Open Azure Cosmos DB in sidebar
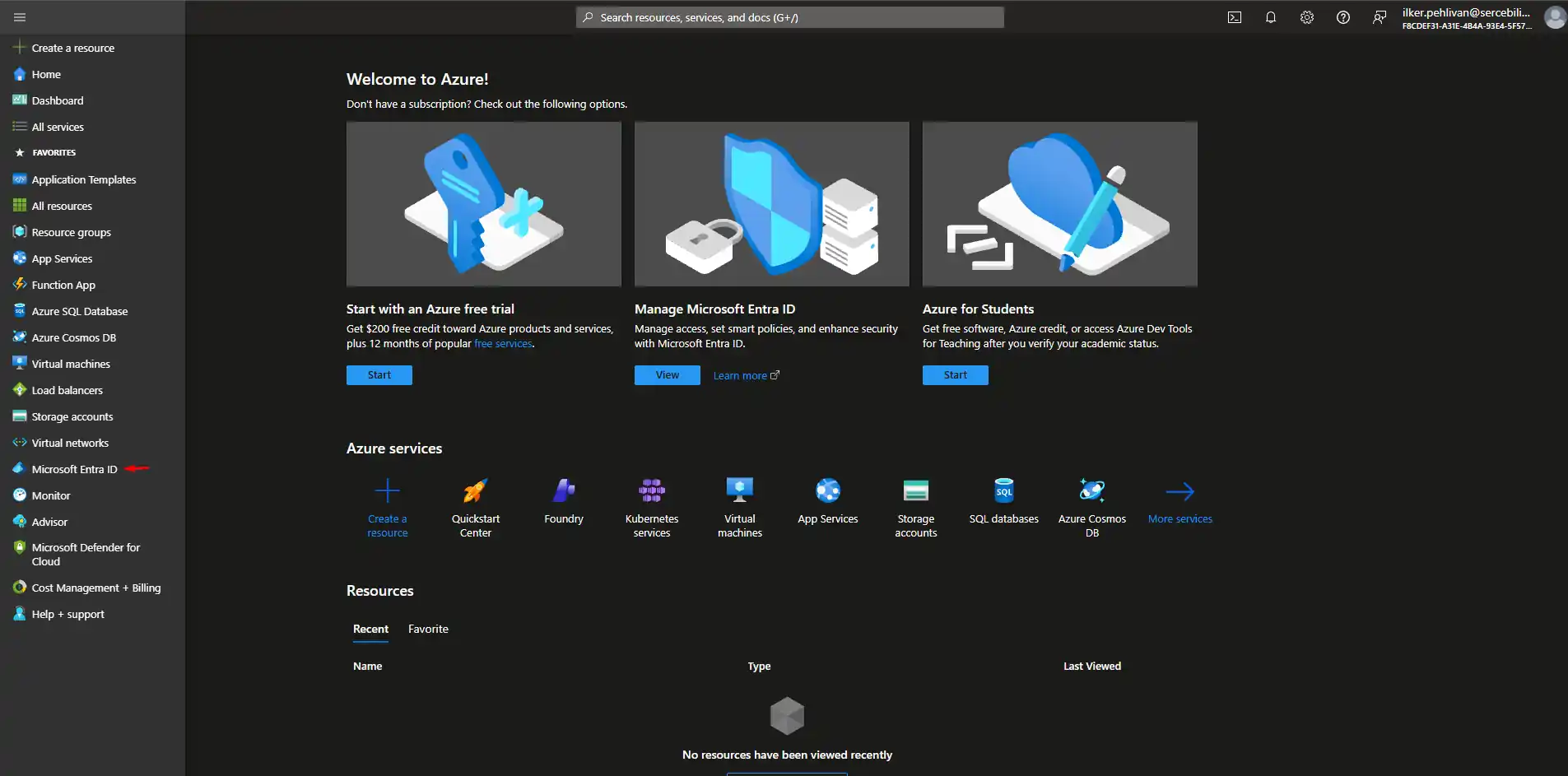 (74, 337)
